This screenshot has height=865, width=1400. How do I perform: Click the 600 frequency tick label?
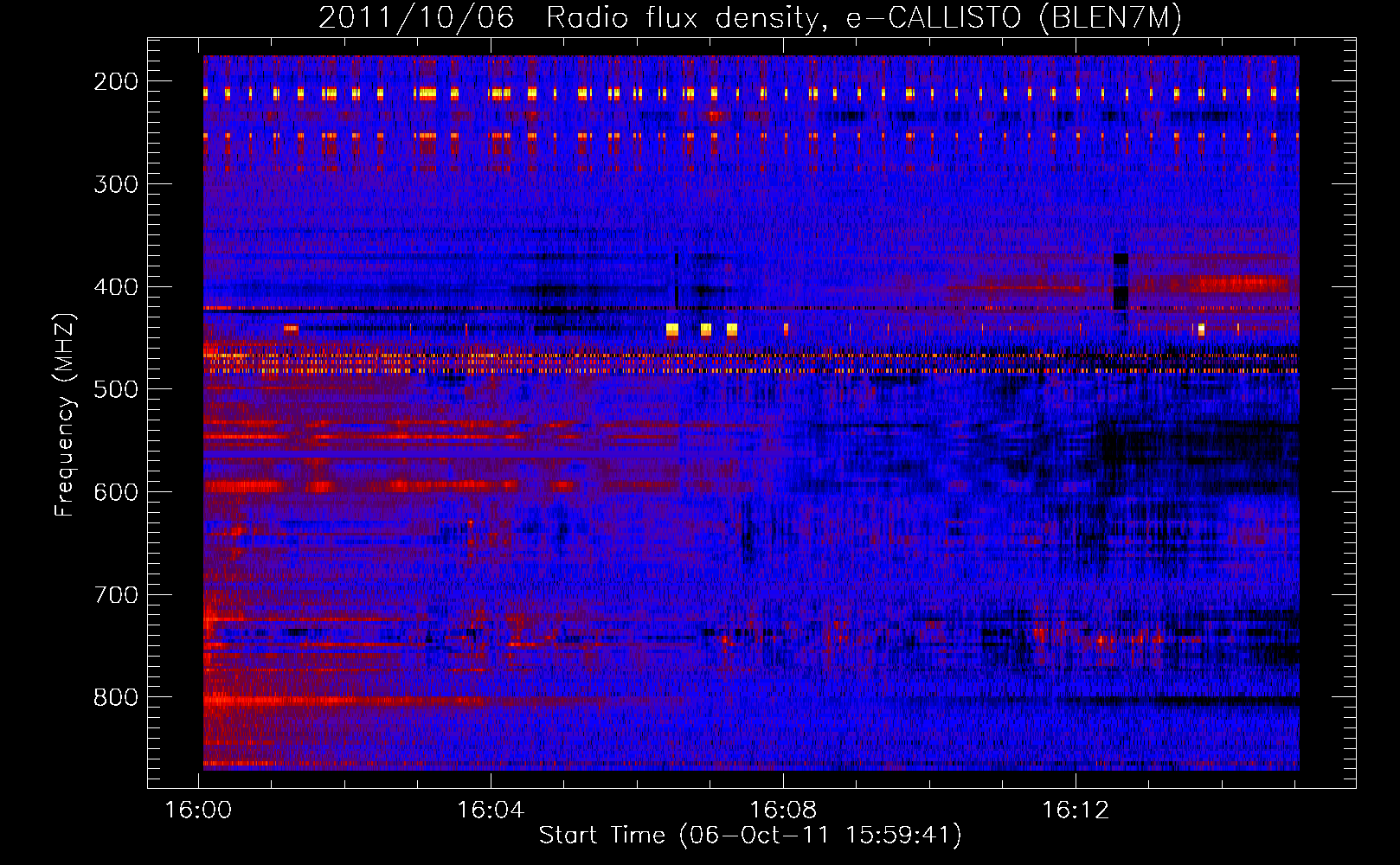click(x=116, y=492)
